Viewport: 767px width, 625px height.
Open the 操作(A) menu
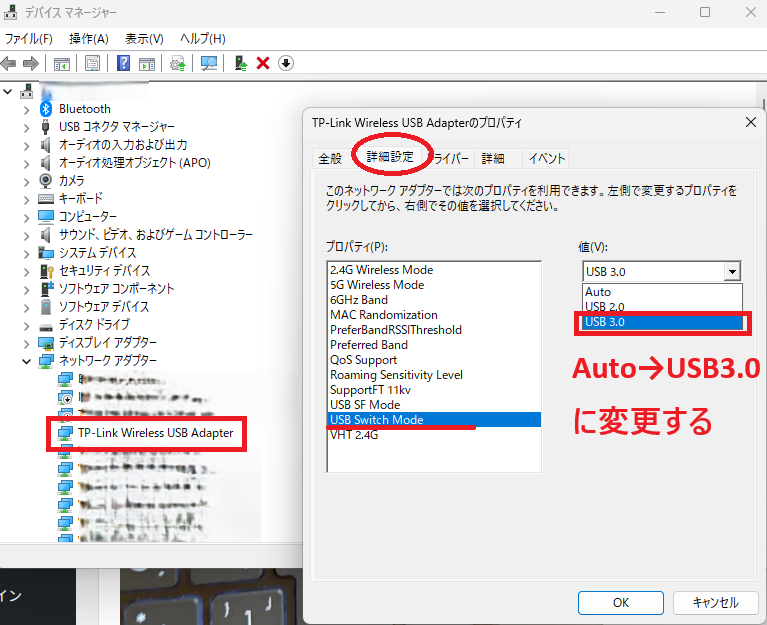89,39
